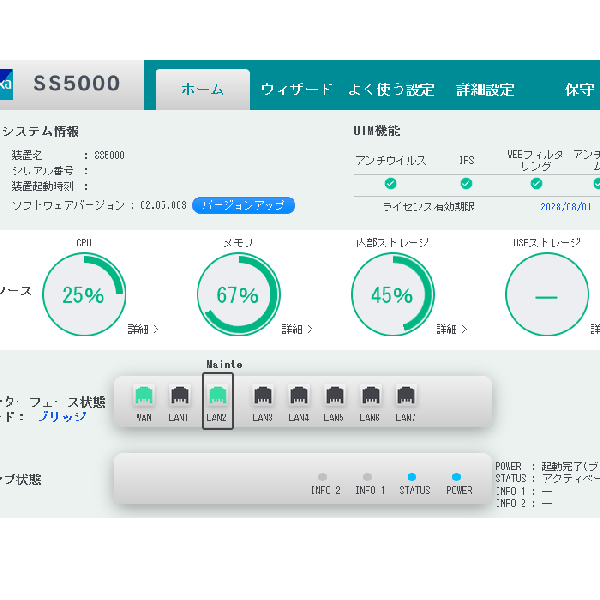Click the システム情報 heading
The height and width of the screenshot is (600, 600).
pyautogui.click(x=40, y=132)
